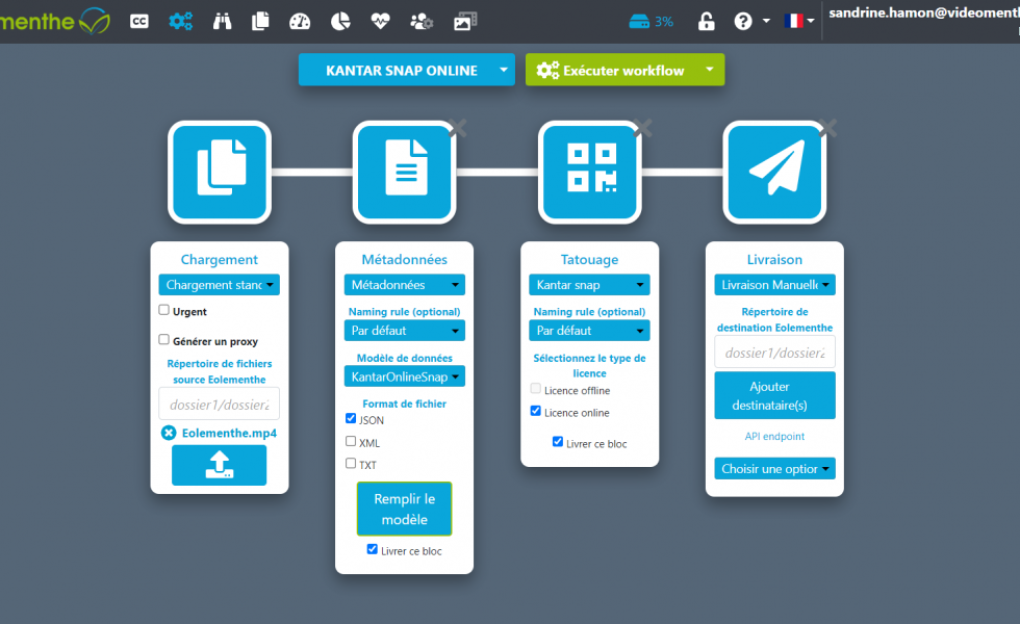Expand the Livraison Manuelle dropdown
Image resolution: width=1020 pixels, height=624 pixels.
click(774, 285)
